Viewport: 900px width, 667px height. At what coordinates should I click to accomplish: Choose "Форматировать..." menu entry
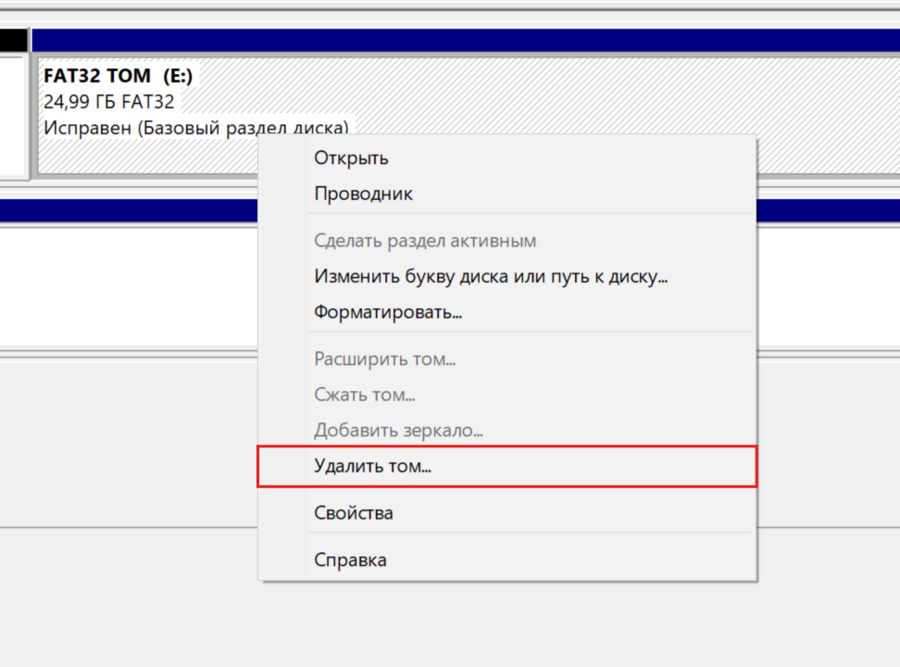point(388,312)
